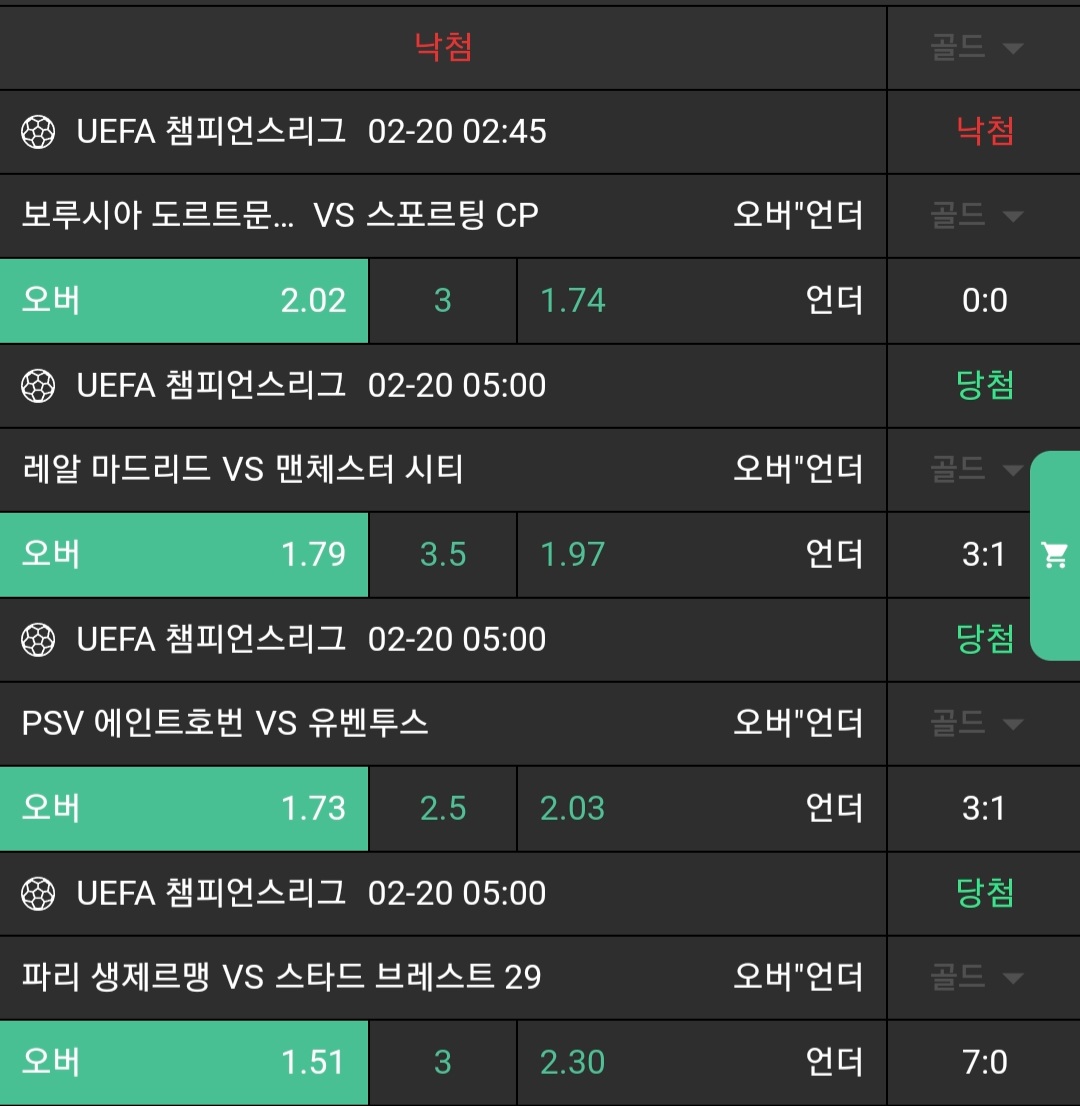
Task: Click the 3.5 line value for Real Madrid
Action: [443, 555]
